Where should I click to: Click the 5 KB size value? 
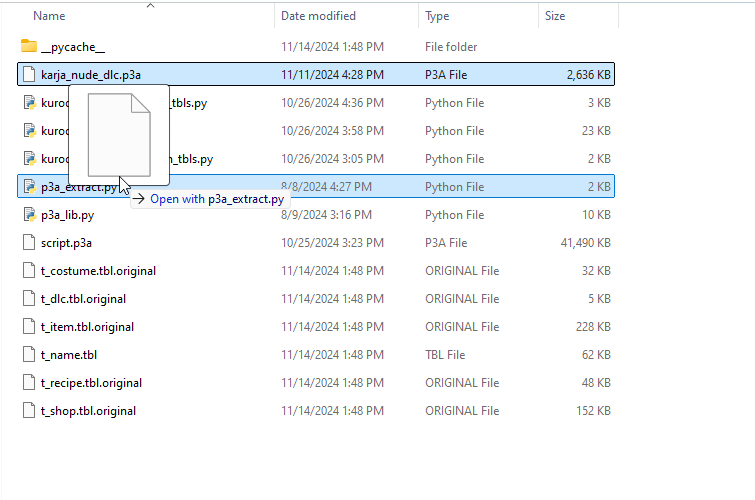point(599,299)
